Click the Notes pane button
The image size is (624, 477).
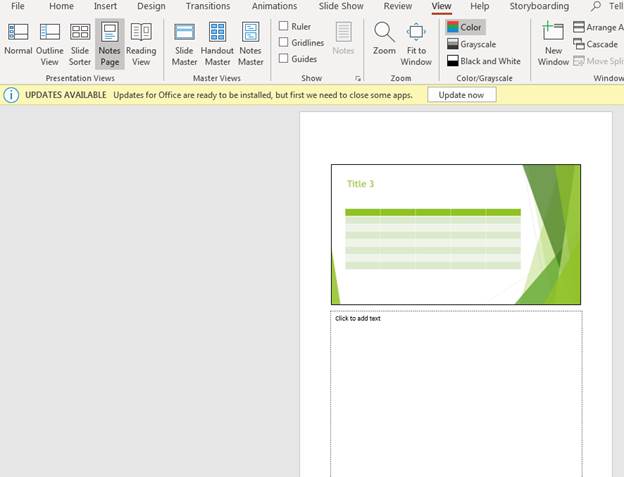click(x=343, y=39)
